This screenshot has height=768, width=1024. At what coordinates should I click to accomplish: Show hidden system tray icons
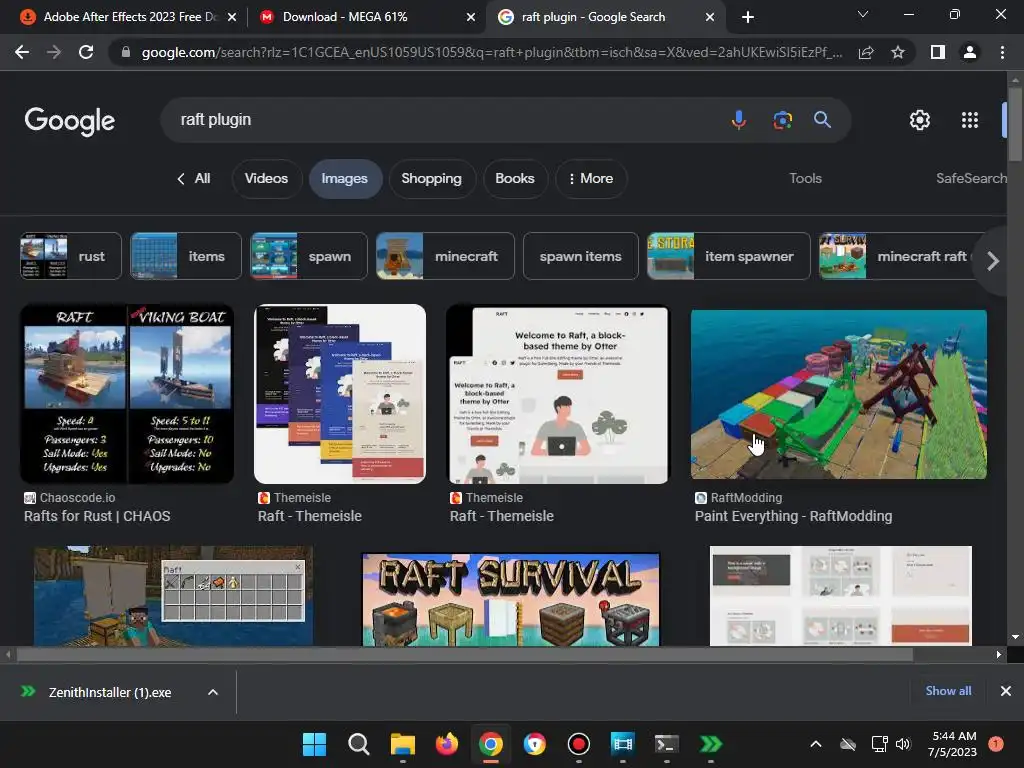(x=816, y=744)
